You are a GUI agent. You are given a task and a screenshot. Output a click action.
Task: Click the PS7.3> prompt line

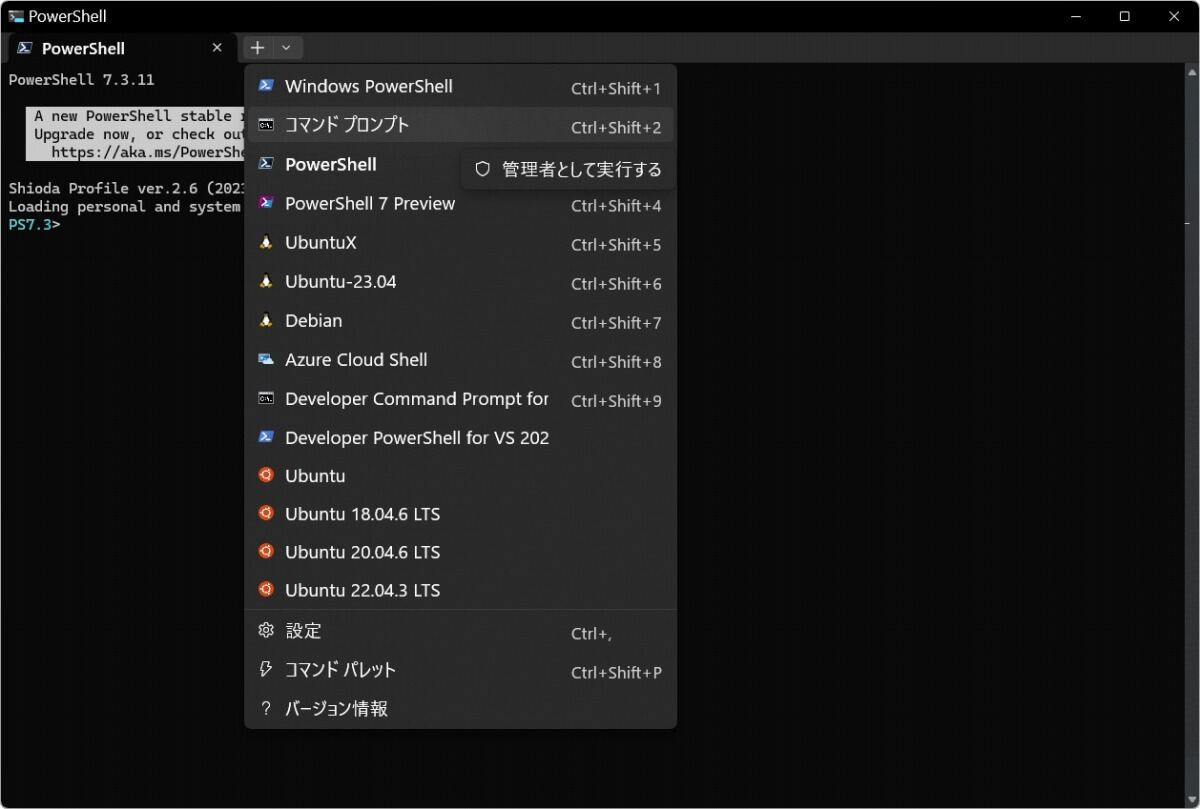click(34, 224)
